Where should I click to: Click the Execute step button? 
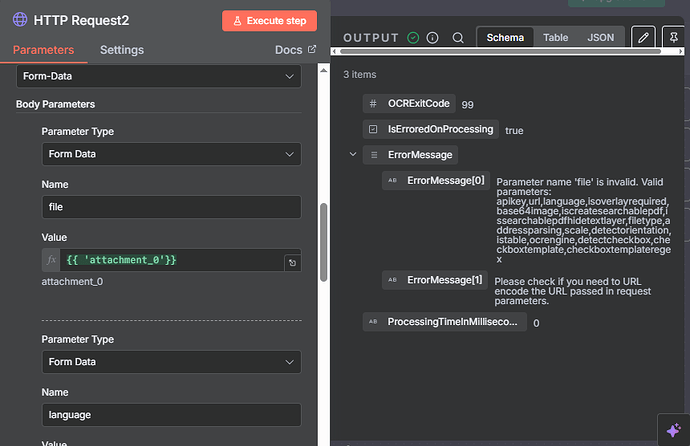point(269,20)
